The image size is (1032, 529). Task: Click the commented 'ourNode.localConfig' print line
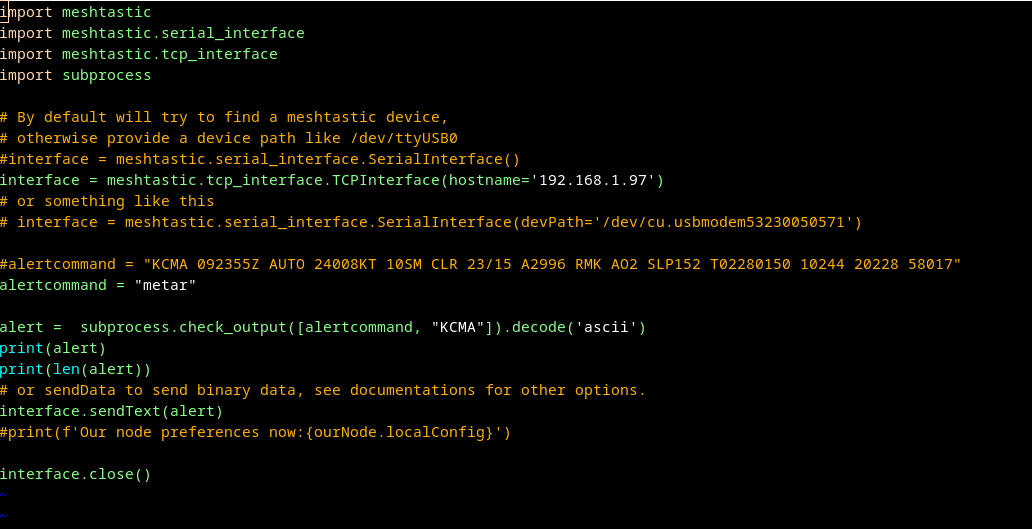click(255, 432)
